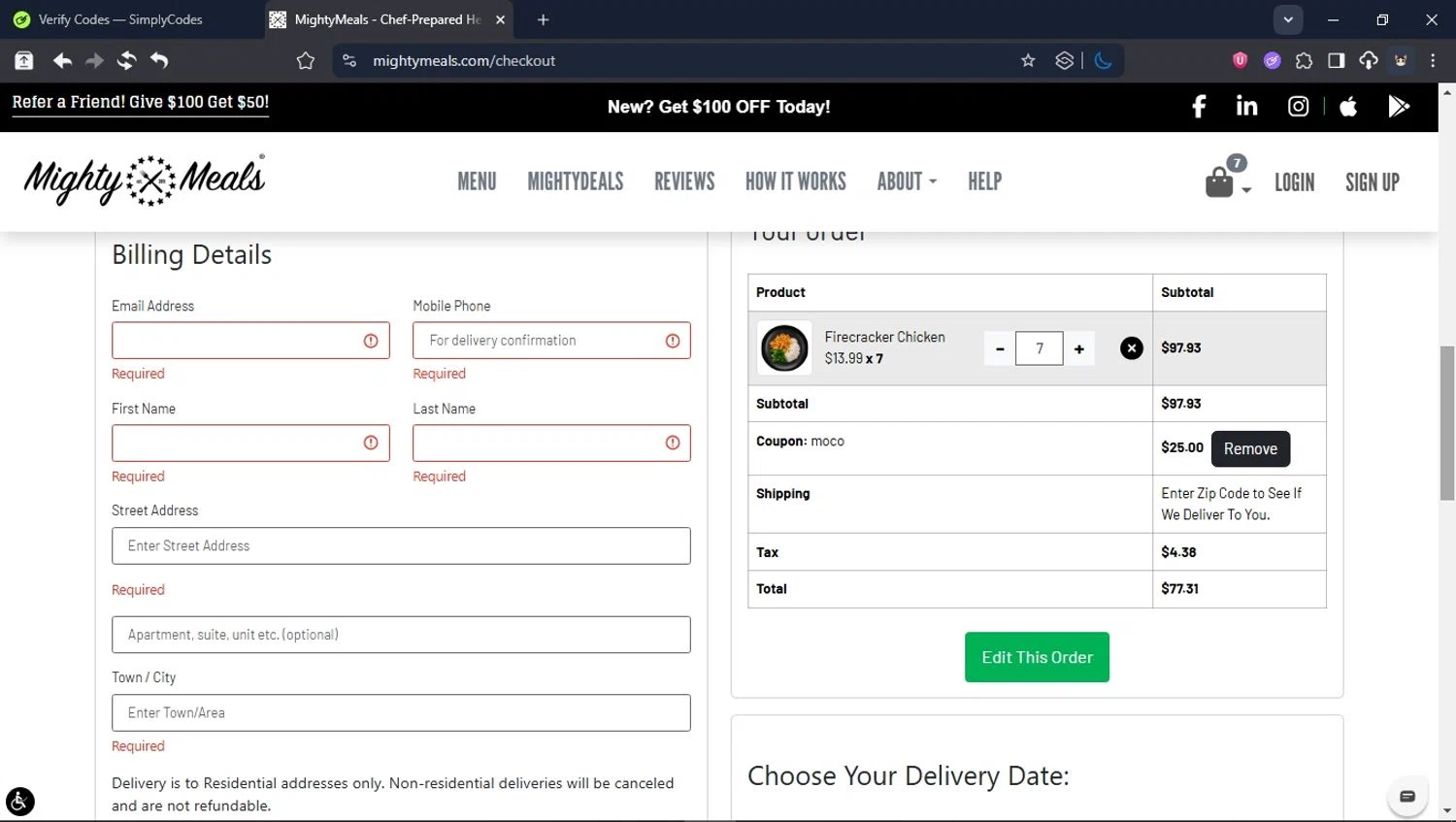The image size is (1456, 822).
Task: Focus the Email Address field
Action: [250, 341]
